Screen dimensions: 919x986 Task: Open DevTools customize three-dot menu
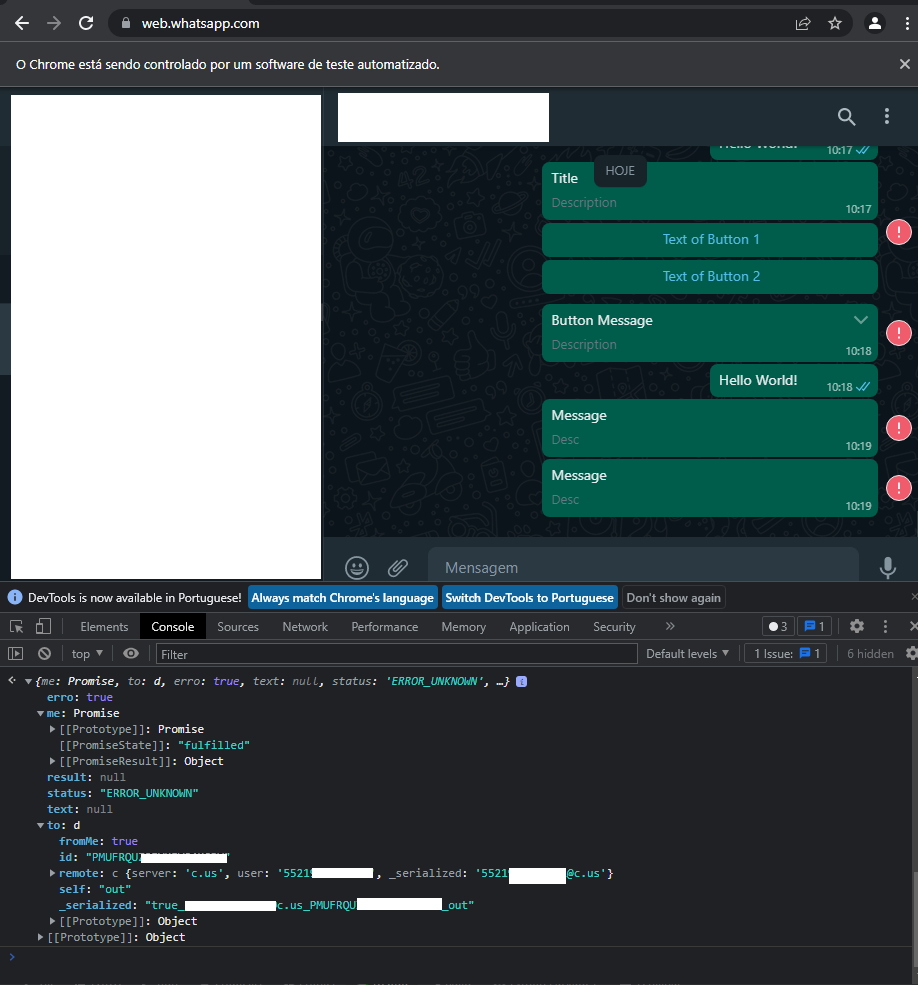coord(885,626)
